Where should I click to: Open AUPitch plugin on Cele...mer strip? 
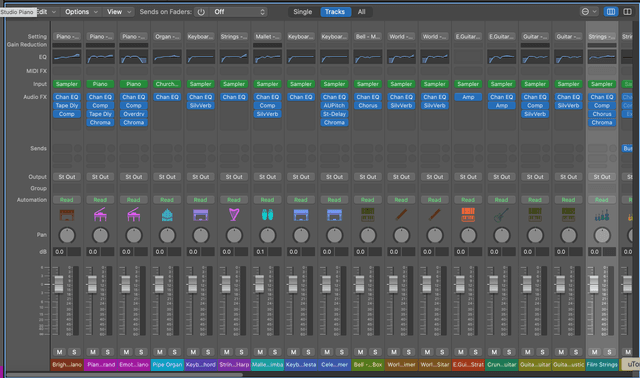(334, 105)
